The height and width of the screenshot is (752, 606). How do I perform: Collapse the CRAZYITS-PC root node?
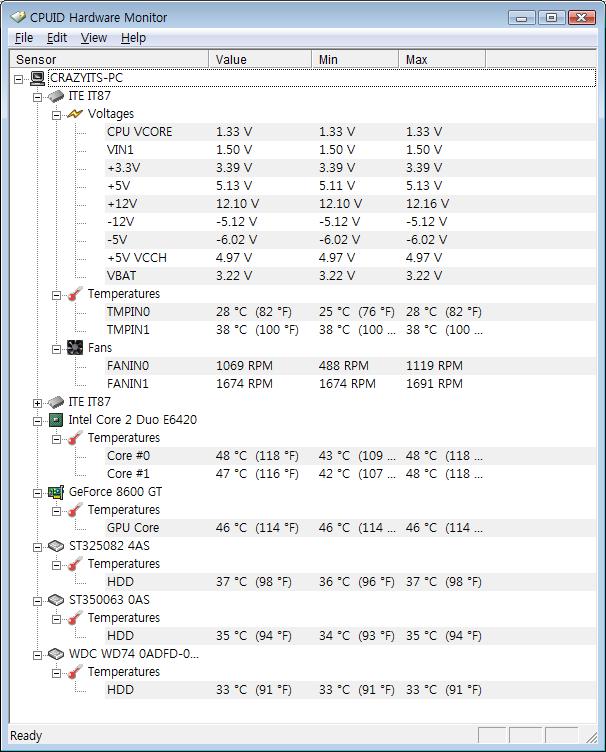coord(19,79)
